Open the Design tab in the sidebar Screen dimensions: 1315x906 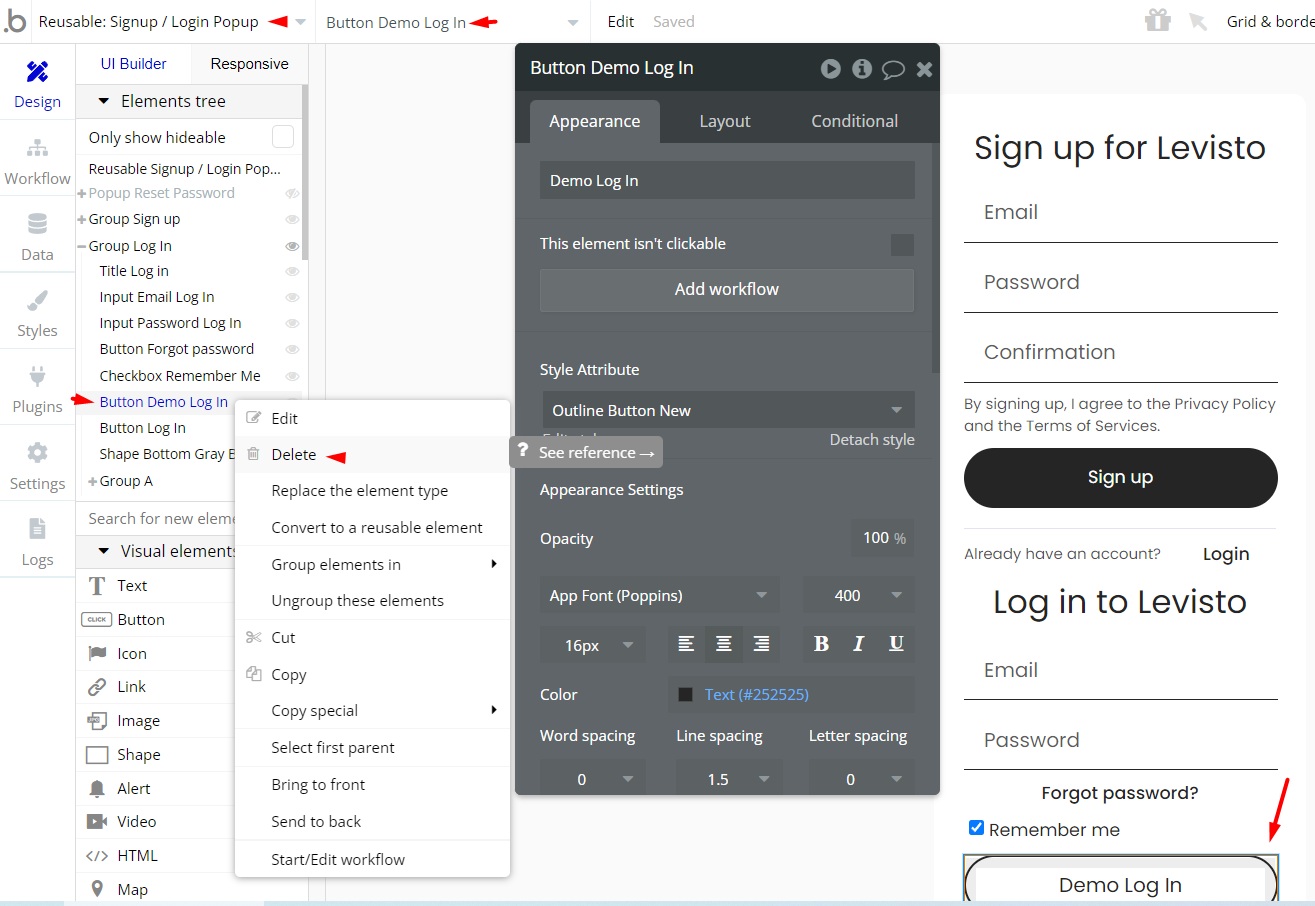[37, 84]
